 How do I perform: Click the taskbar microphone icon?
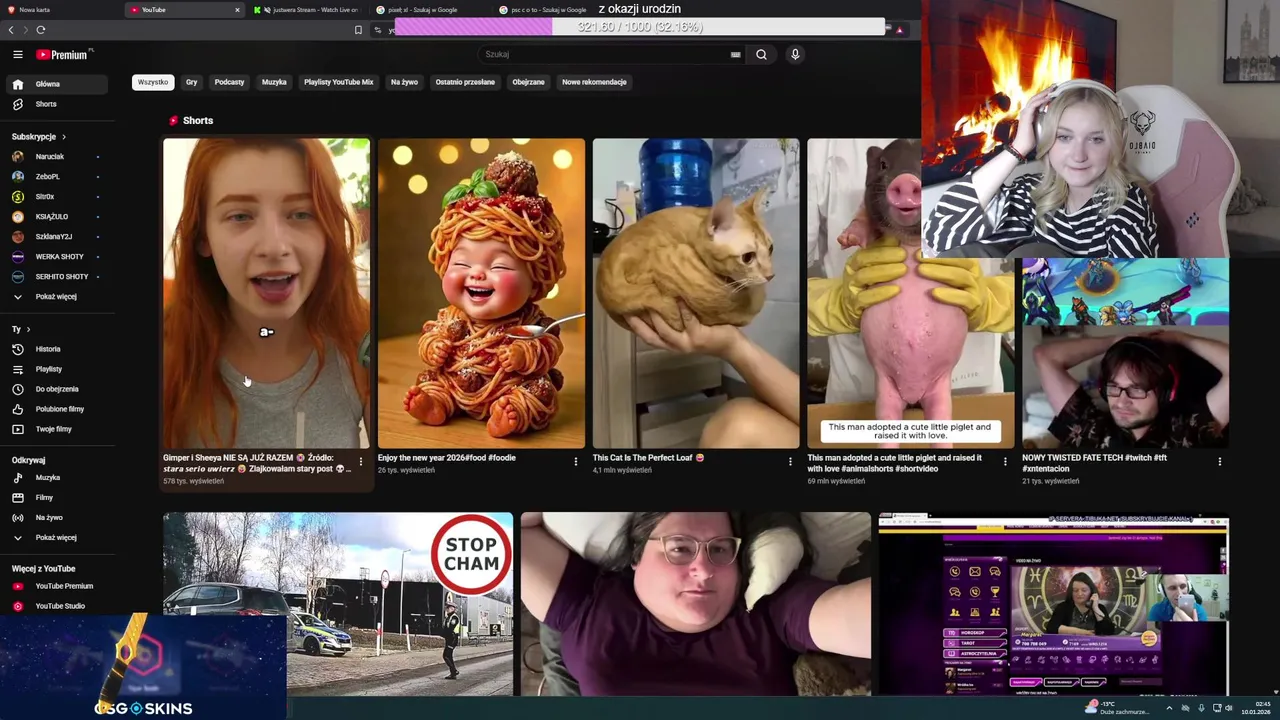(x=1200, y=708)
